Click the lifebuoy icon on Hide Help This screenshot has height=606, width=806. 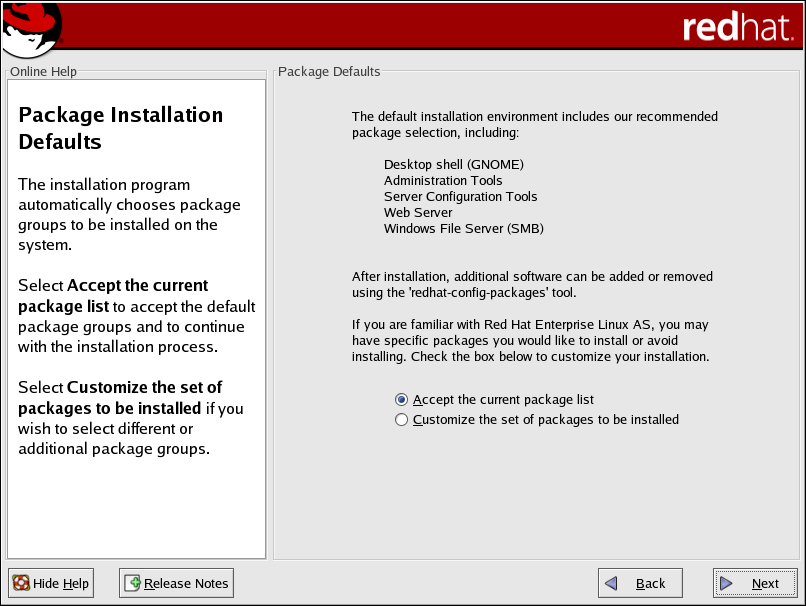pos(21,583)
